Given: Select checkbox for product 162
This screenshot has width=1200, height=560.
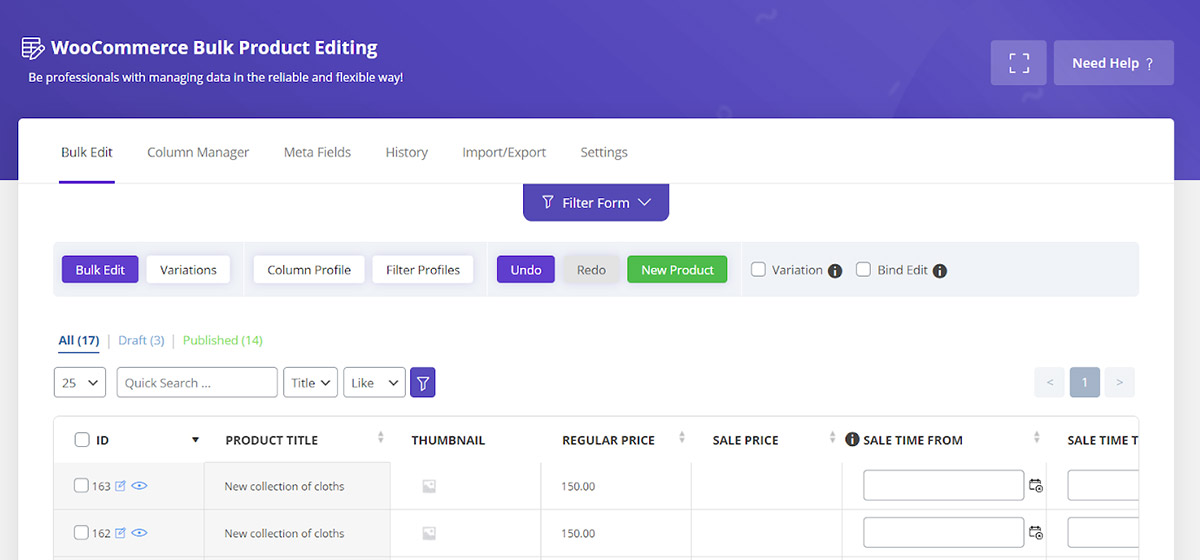Looking at the screenshot, I should (82, 533).
